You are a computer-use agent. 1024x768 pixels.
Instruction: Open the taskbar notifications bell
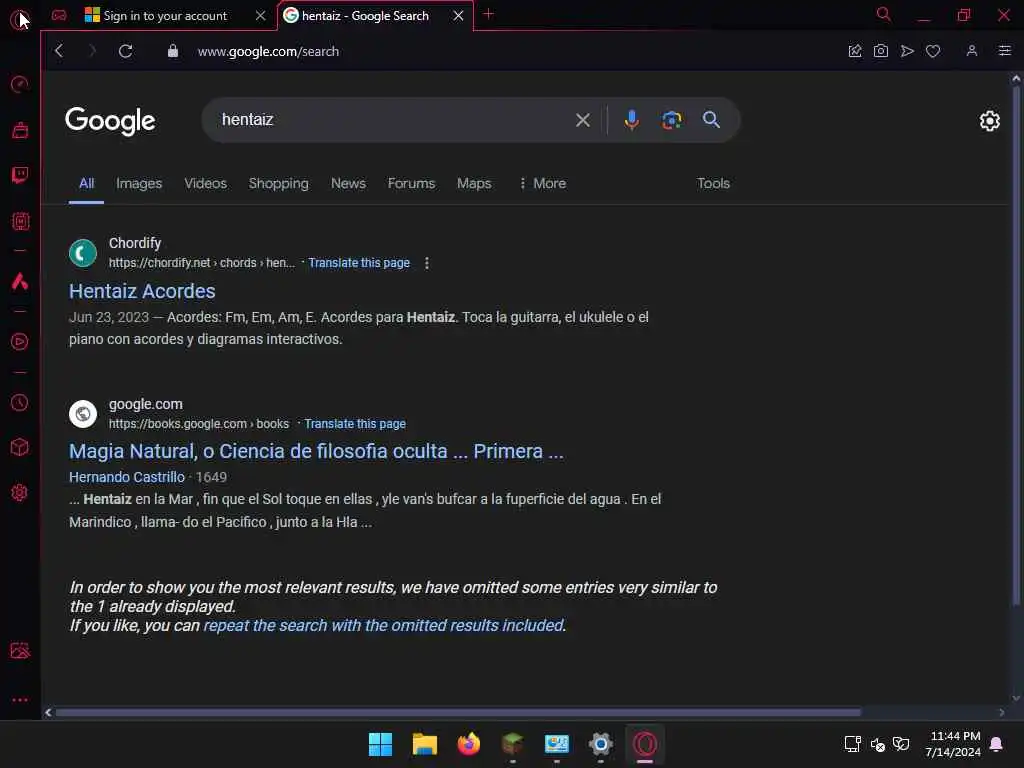(997, 744)
